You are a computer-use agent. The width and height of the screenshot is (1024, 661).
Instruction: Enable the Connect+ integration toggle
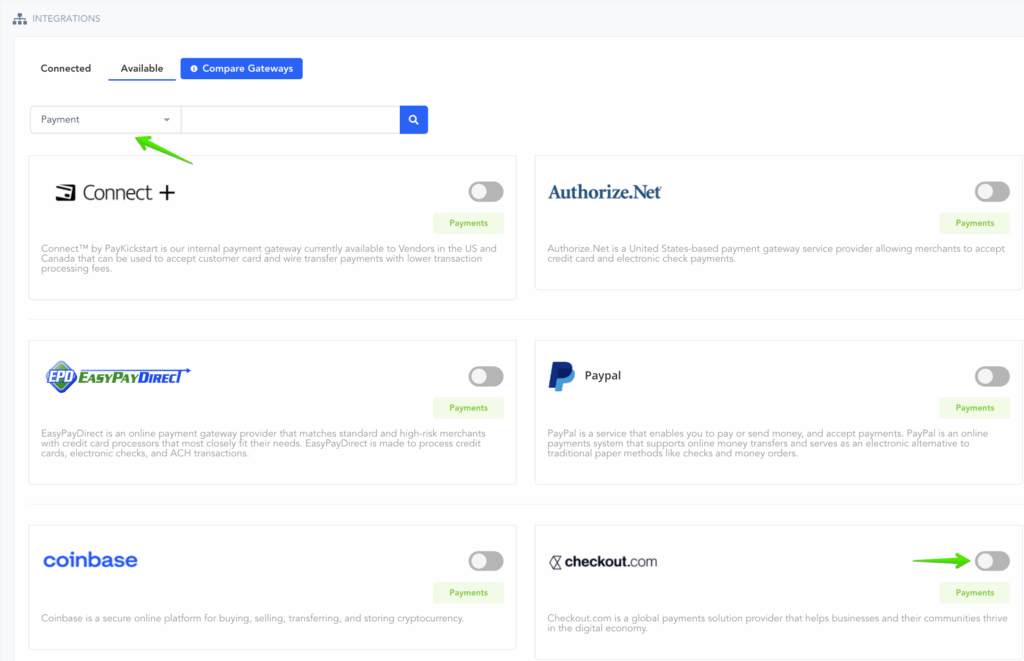click(x=486, y=192)
